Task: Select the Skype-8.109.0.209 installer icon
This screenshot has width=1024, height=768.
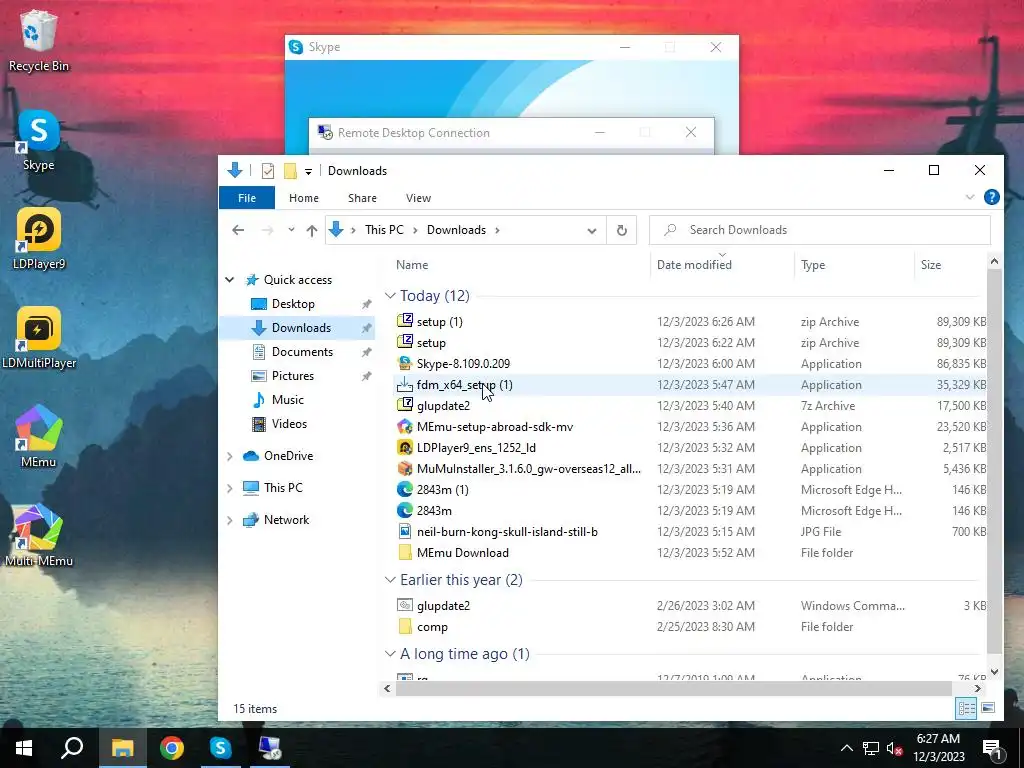Action: coord(405,363)
